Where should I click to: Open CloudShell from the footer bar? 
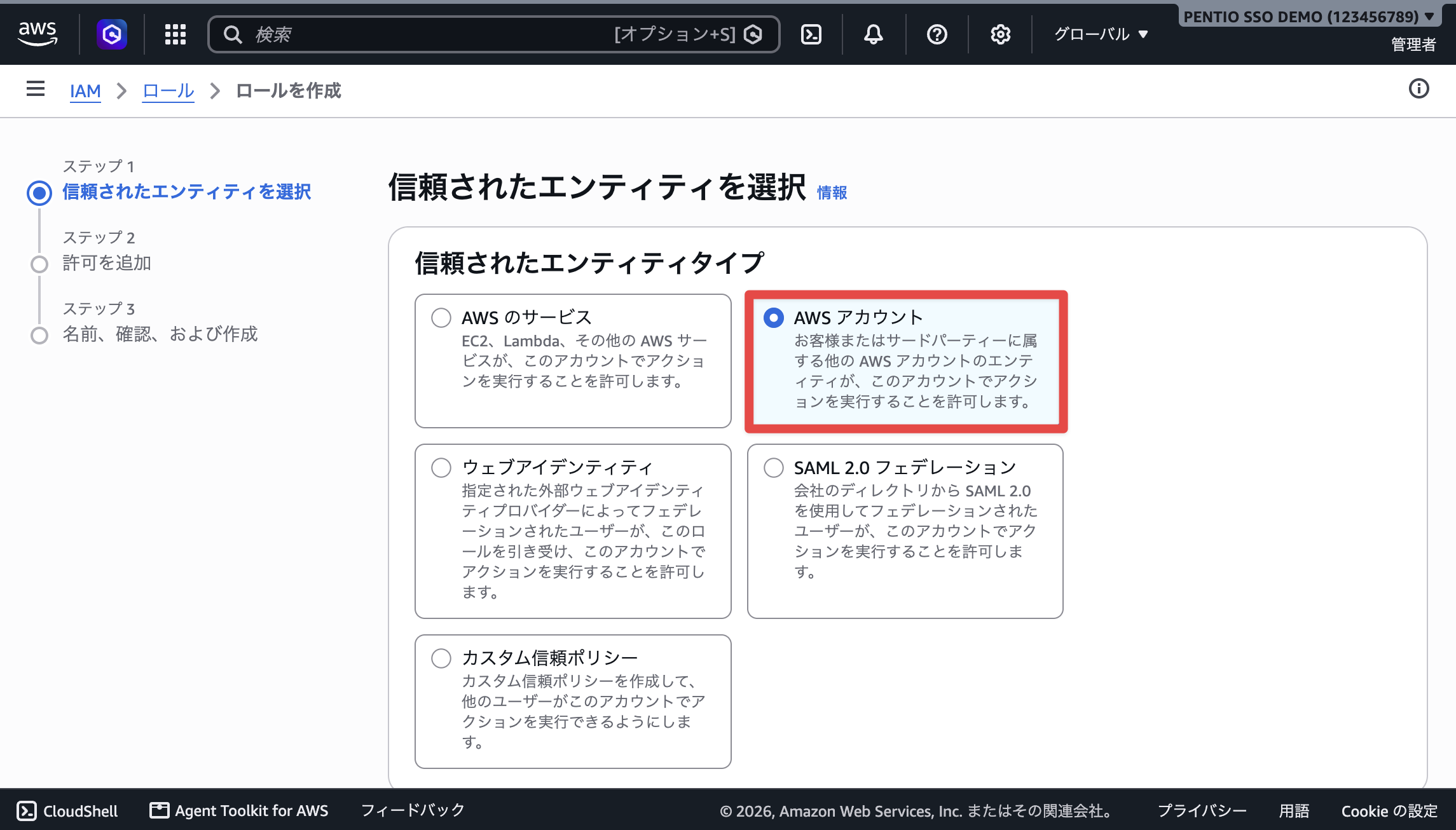[67, 811]
